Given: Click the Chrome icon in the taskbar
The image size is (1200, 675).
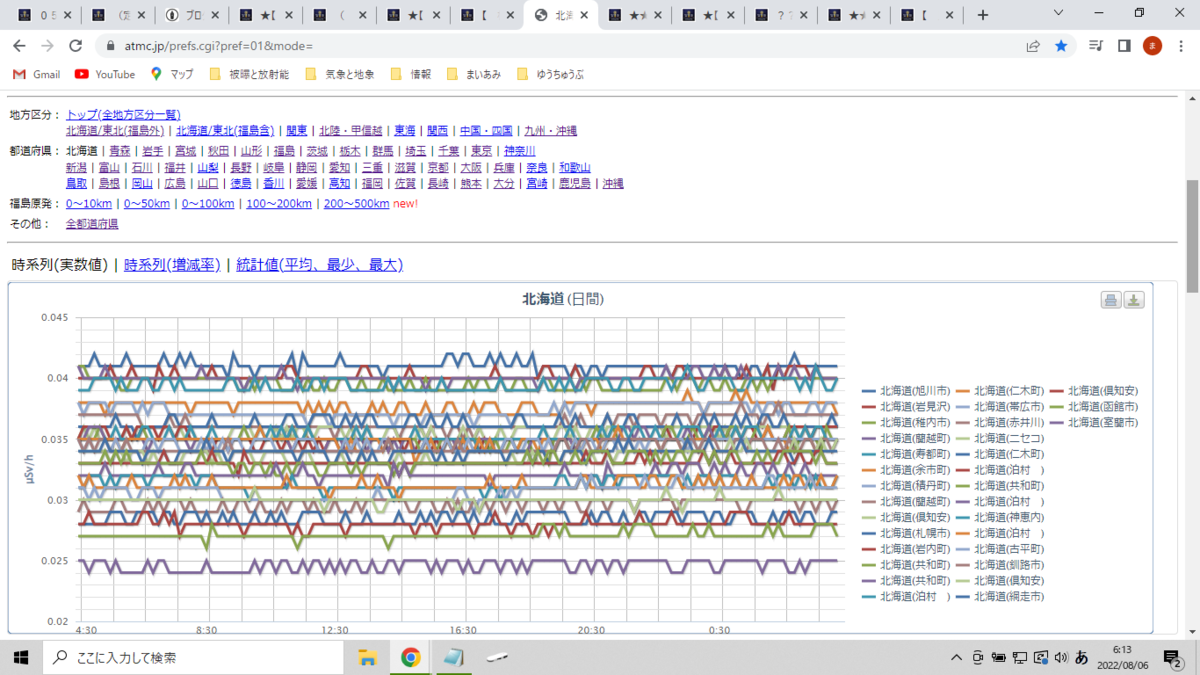Looking at the screenshot, I should [x=410, y=657].
